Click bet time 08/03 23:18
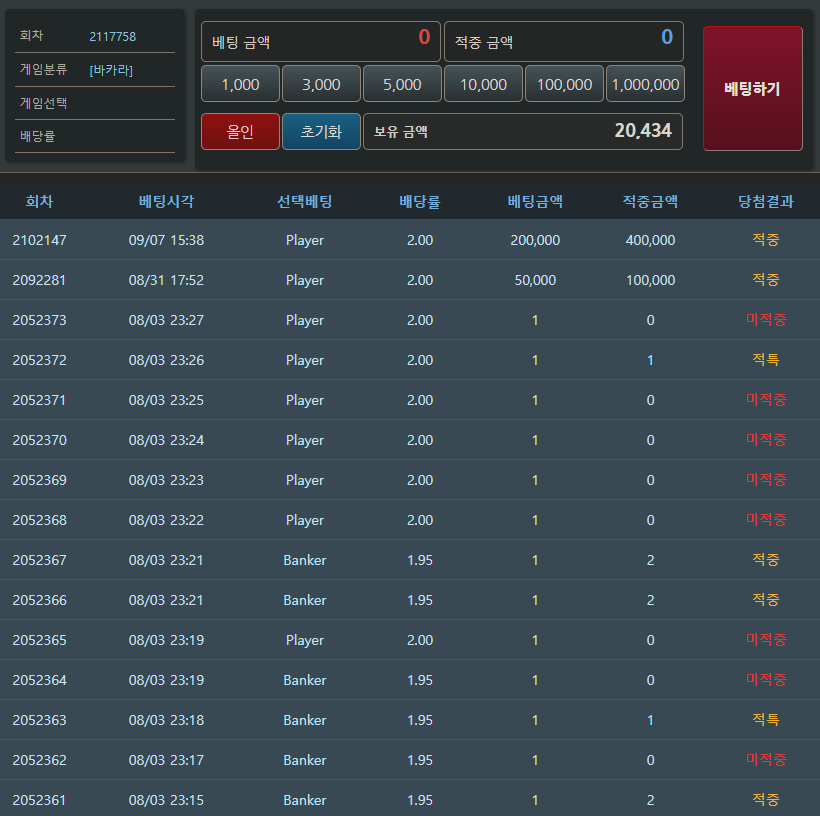 coord(166,720)
